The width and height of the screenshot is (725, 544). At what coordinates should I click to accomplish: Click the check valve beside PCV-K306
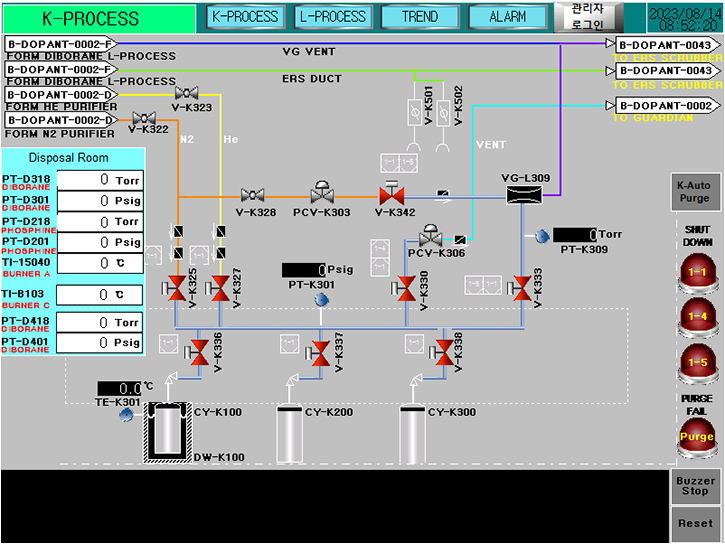click(x=459, y=239)
